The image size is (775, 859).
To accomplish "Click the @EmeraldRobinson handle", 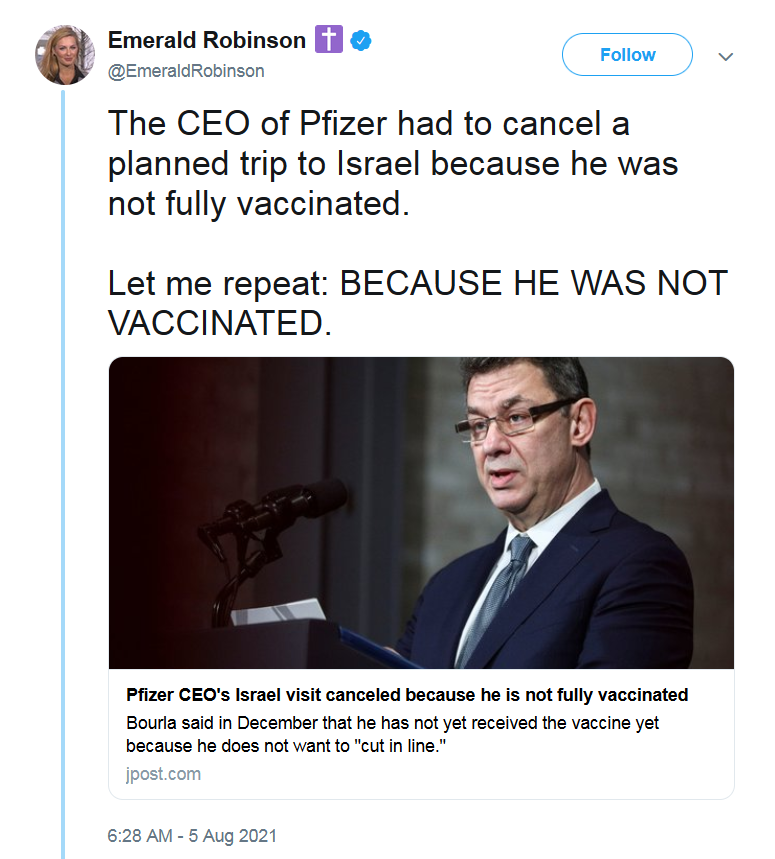I will pyautogui.click(x=186, y=71).
